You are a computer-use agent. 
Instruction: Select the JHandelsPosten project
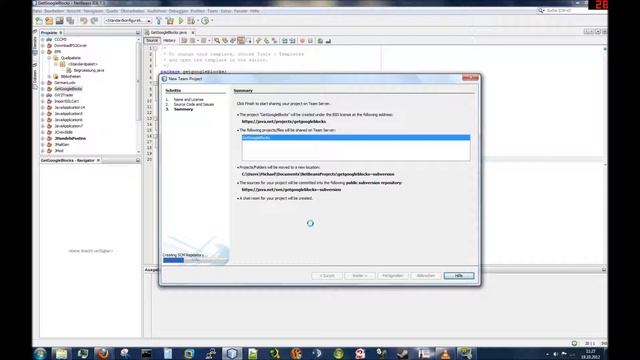point(70,138)
